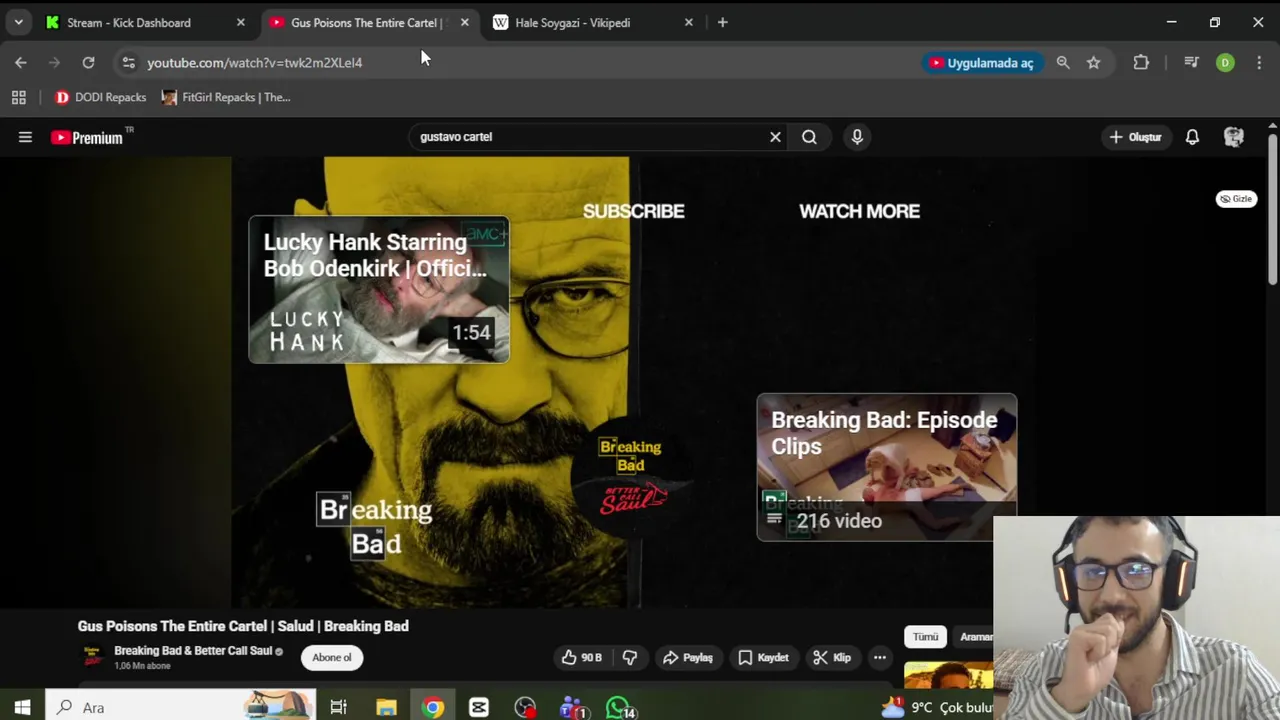The image size is (1280, 720).
Task: Open Breaking Bad: Episode Clips playlist
Action: coord(887,467)
